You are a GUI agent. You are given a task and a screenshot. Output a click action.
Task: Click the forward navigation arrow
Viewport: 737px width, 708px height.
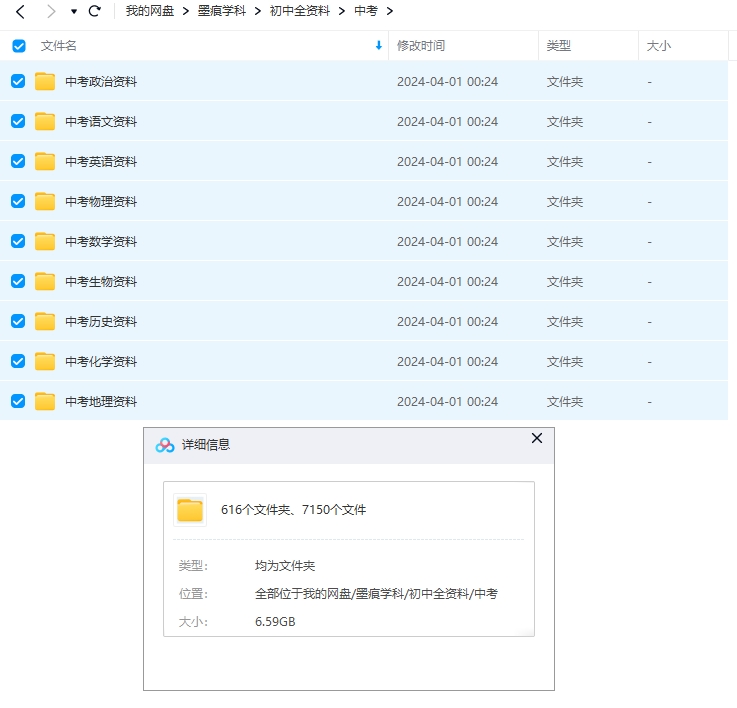(x=51, y=11)
